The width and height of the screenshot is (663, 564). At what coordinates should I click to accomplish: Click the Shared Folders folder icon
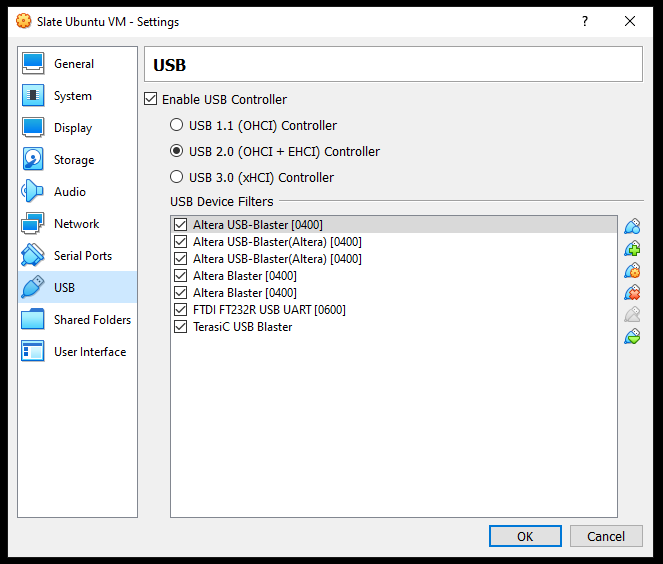[33, 319]
